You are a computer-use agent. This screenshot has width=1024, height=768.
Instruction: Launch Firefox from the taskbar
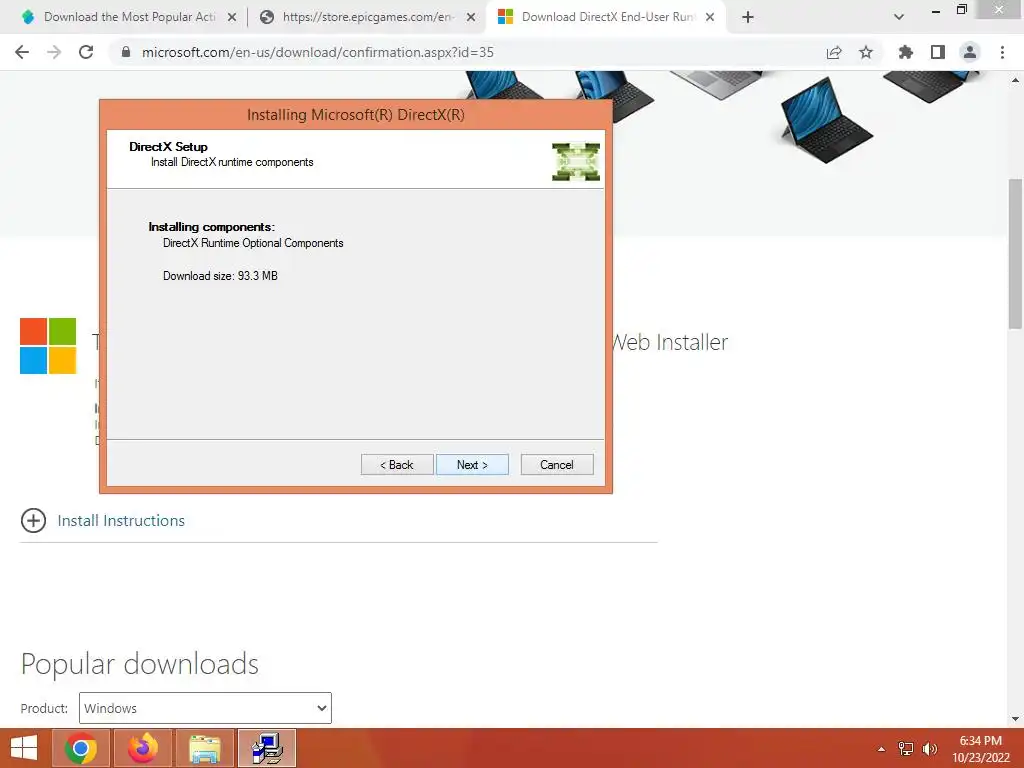coord(143,748)
